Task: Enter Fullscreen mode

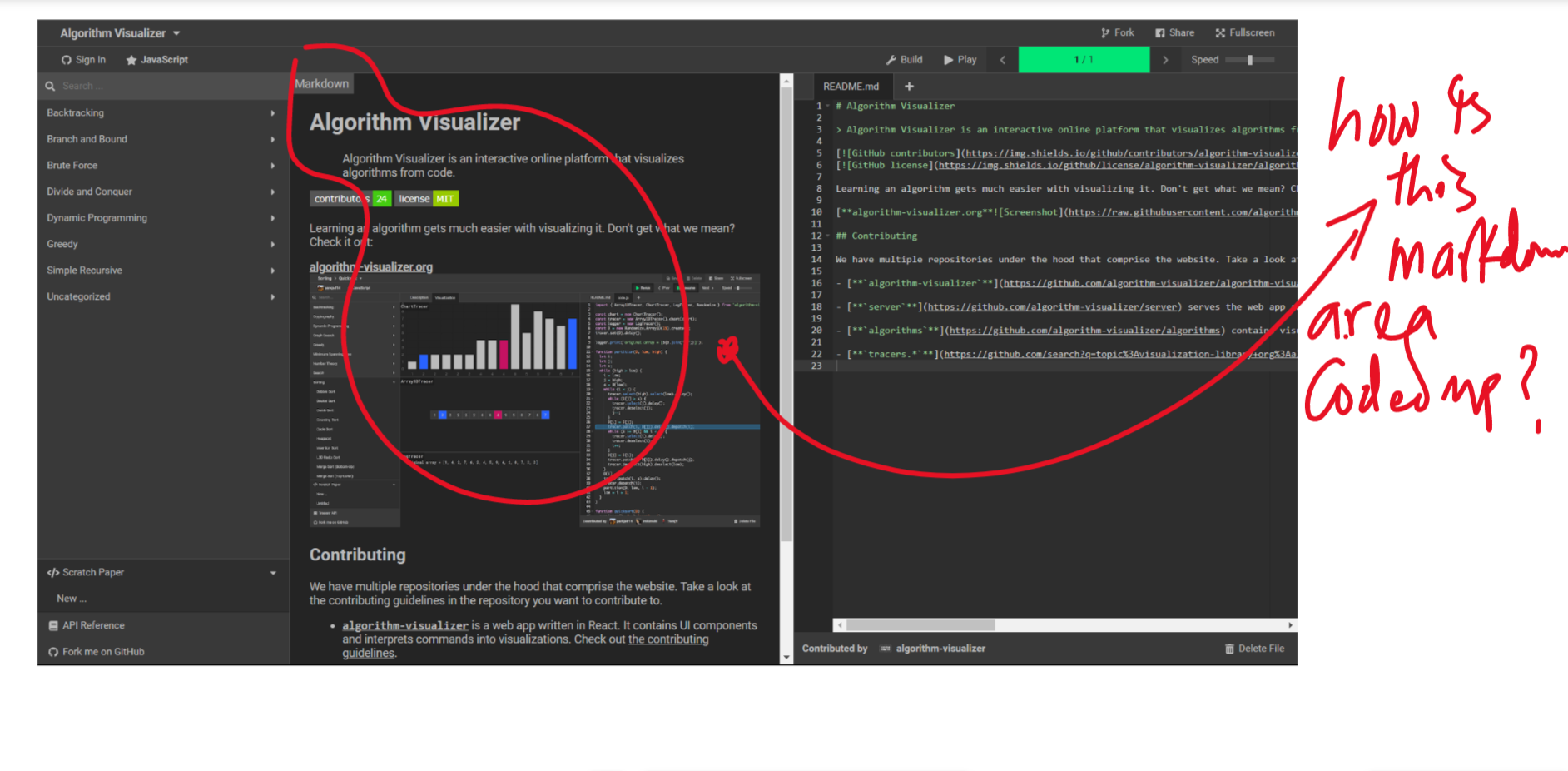Action: pyautogui.click(x=1245, y=33)
